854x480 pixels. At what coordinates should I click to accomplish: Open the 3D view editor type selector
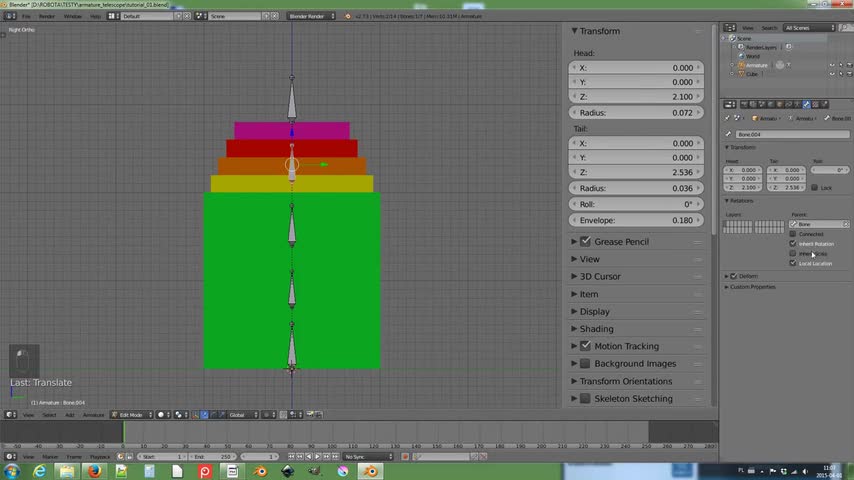[10, 415]
